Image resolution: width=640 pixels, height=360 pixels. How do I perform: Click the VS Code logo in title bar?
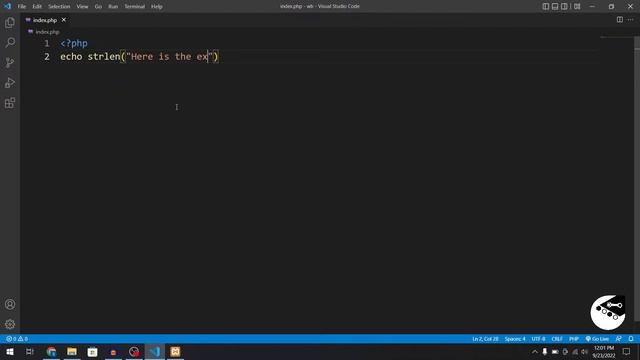[x=7, y=6]
